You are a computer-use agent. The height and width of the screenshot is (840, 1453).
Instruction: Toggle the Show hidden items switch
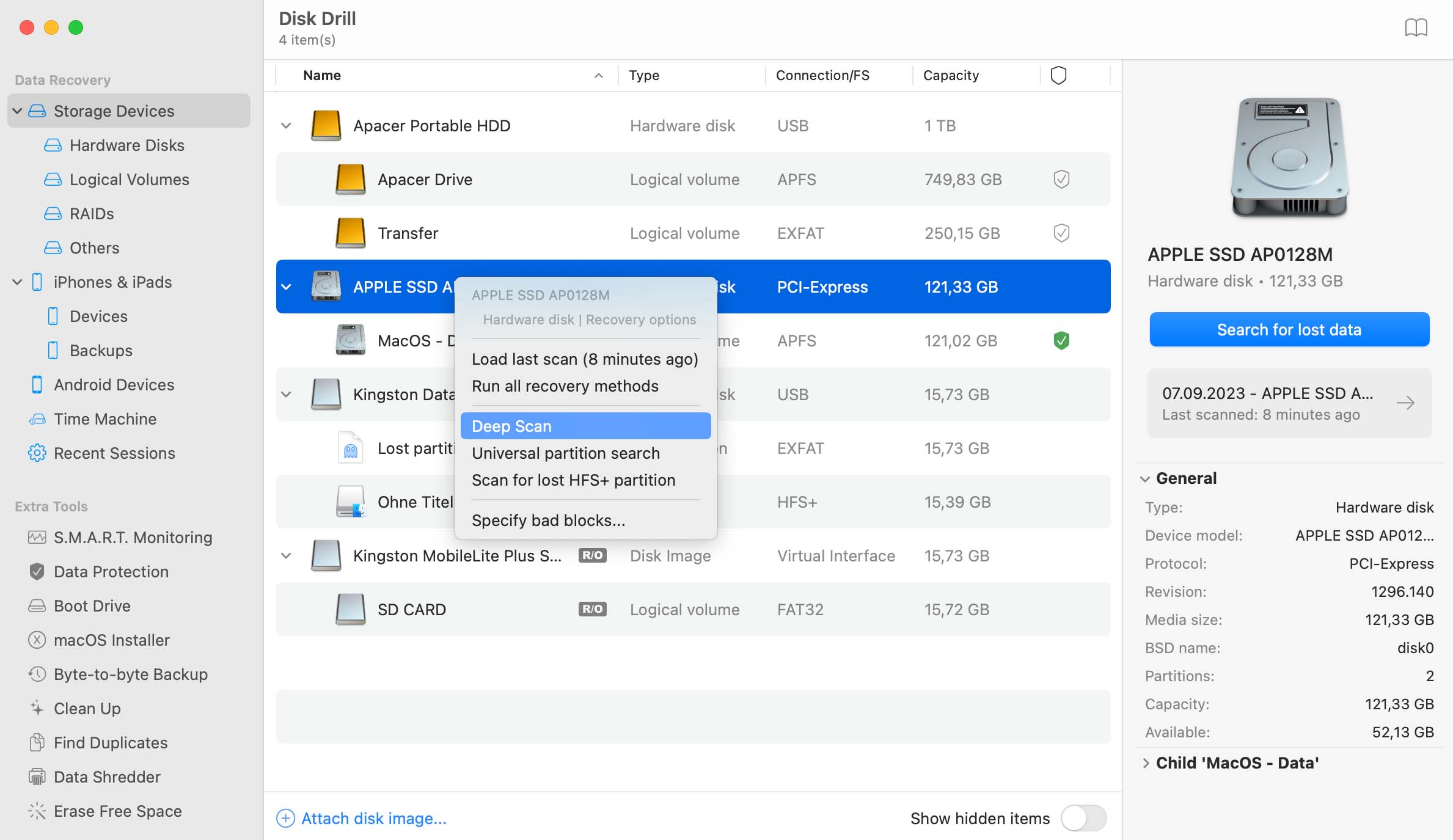(x=1083, y=818)
